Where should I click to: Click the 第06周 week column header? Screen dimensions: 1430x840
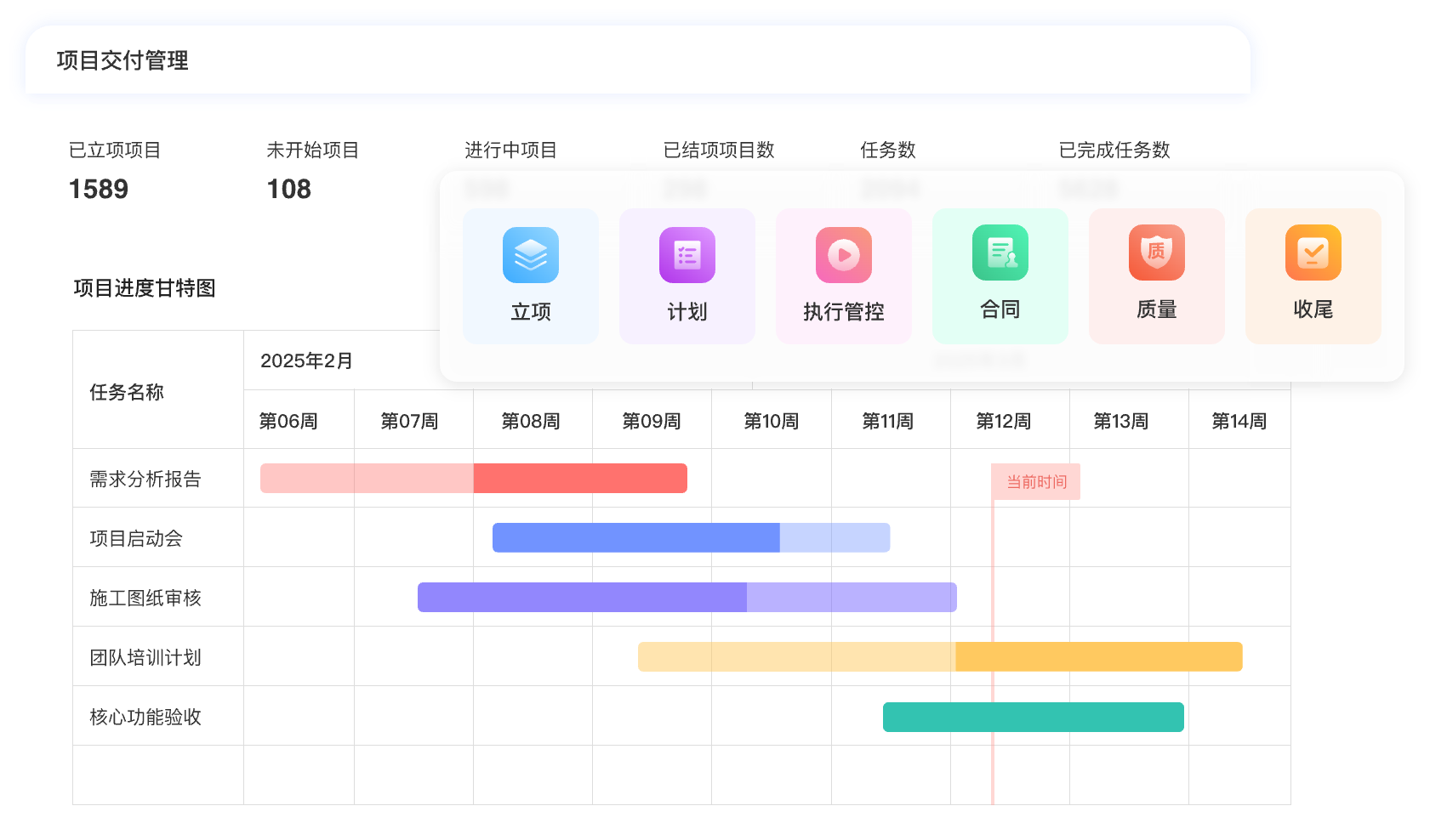(288, 421)
